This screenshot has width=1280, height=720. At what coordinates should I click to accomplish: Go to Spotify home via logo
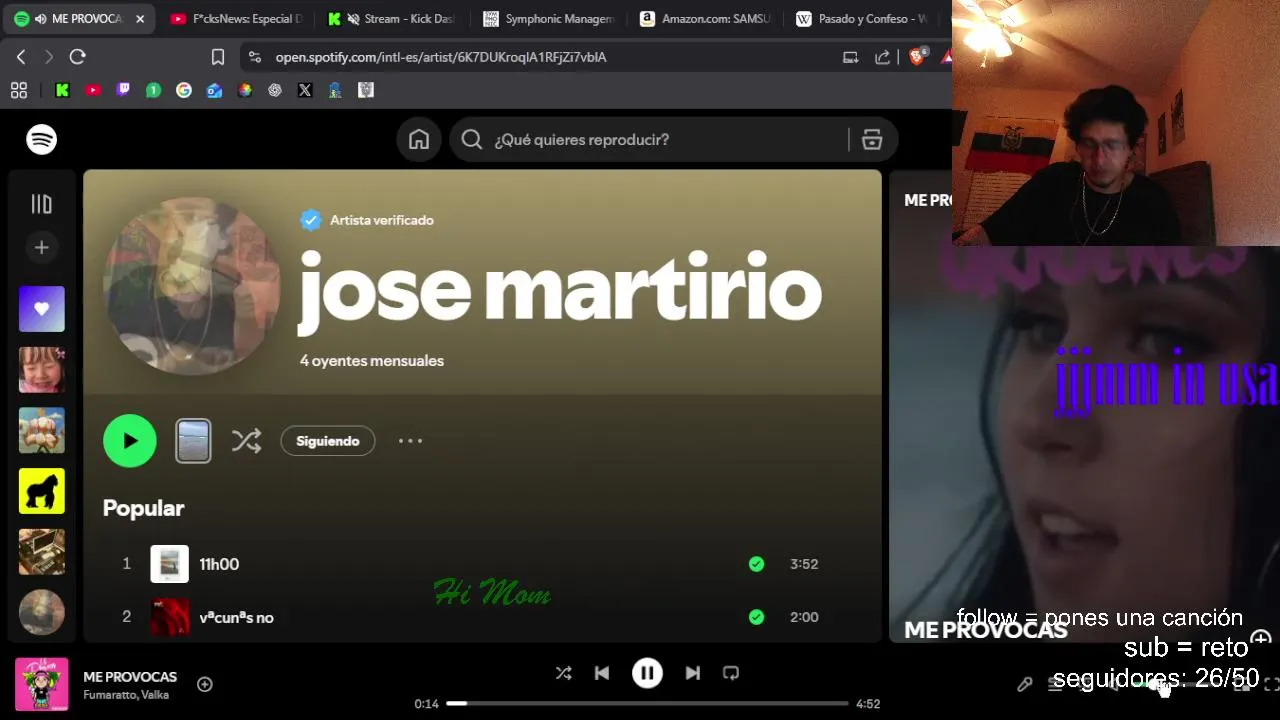(41, 139)
